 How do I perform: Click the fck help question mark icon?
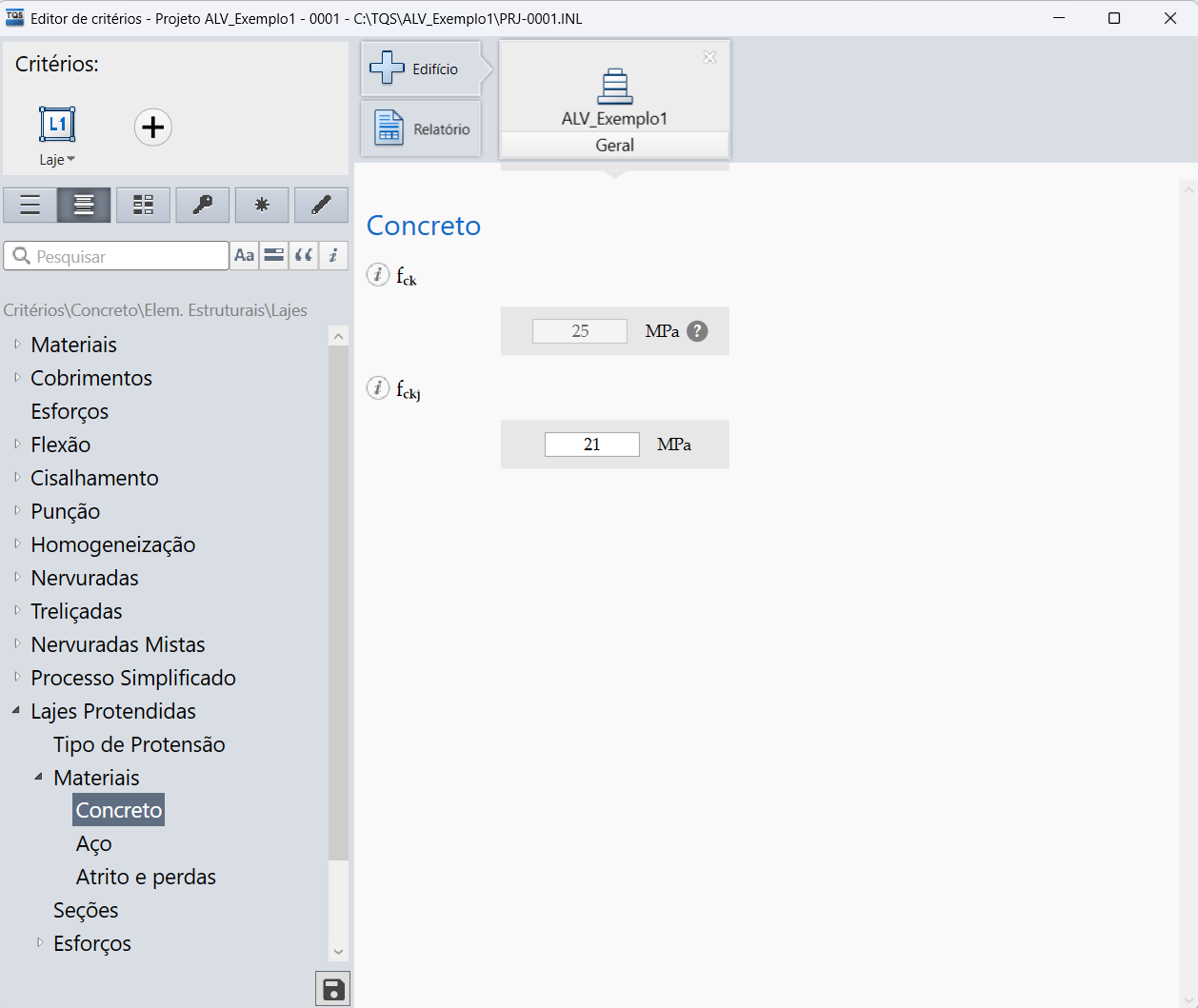[697, 331]
